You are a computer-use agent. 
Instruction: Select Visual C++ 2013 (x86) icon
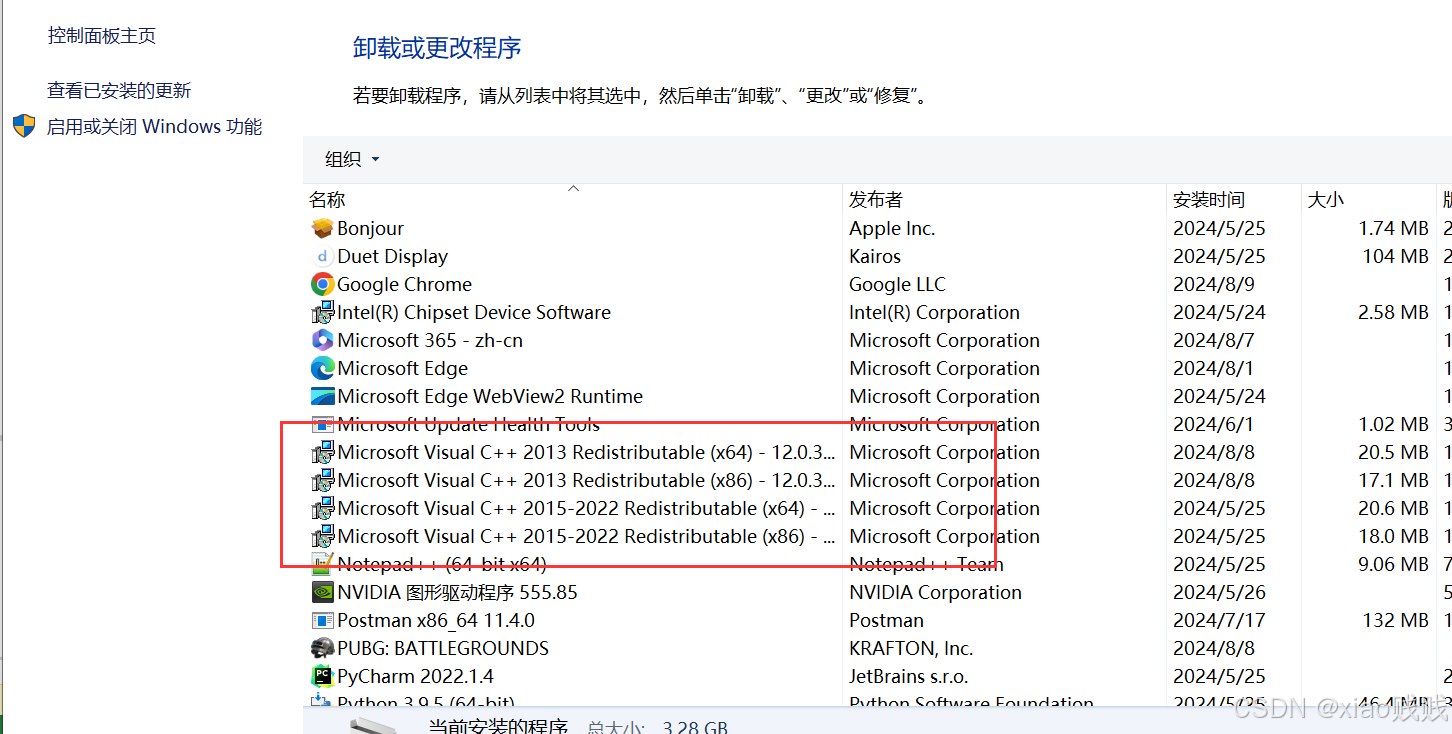click(322, 480)
